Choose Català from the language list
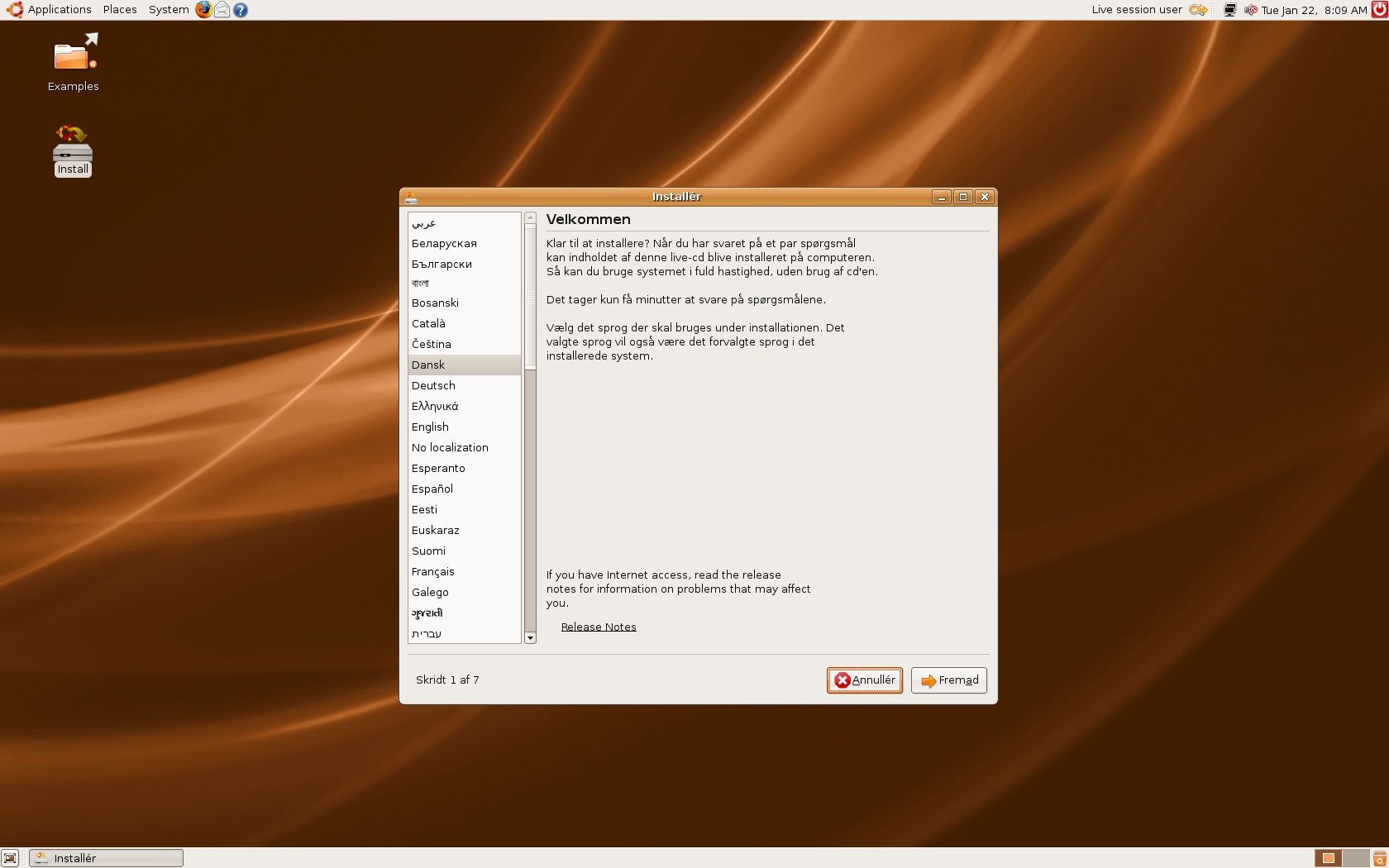 coord(465,324)
